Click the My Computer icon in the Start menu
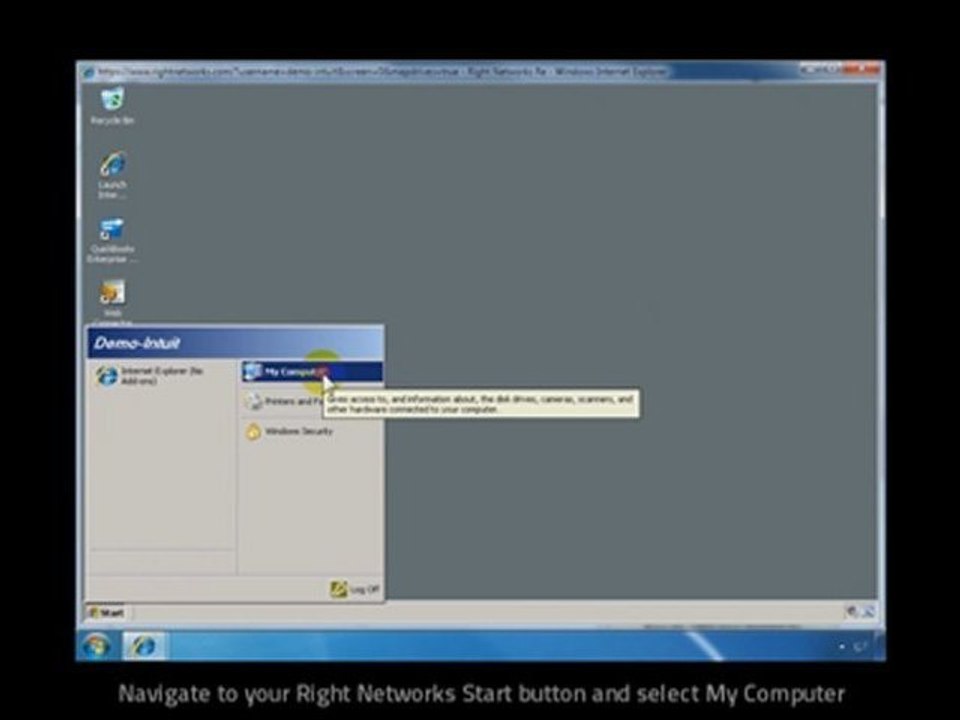The width and height of the screenshot is (960, 720). 252,372
